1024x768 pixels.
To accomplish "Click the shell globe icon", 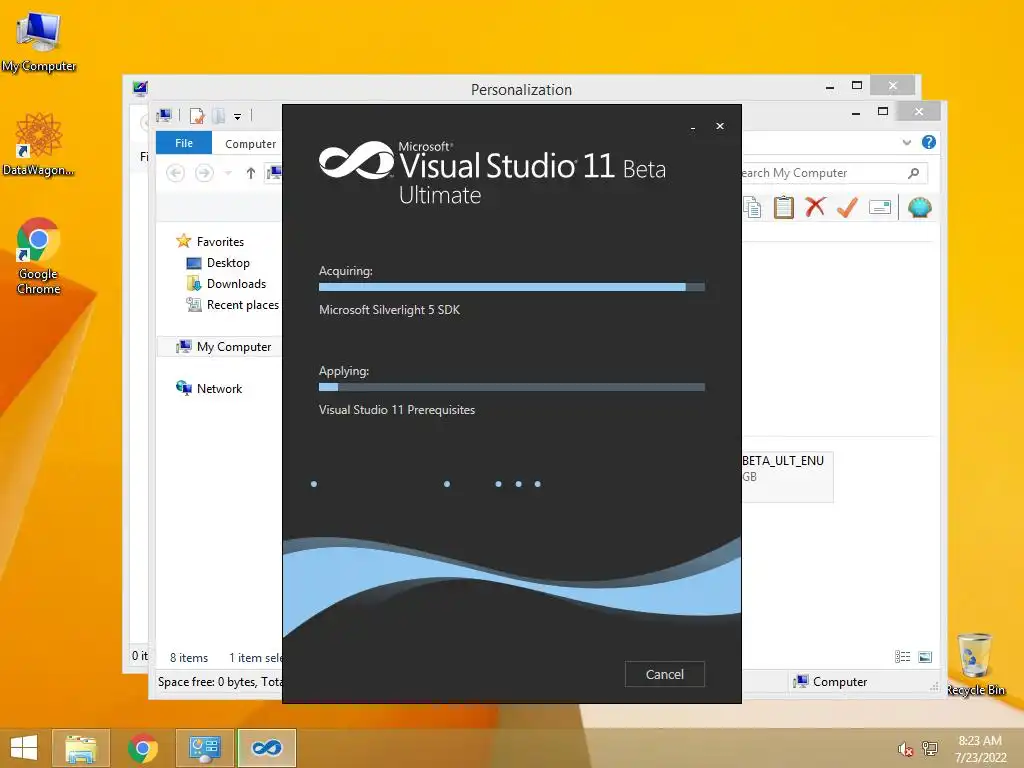I will [920, 208].
